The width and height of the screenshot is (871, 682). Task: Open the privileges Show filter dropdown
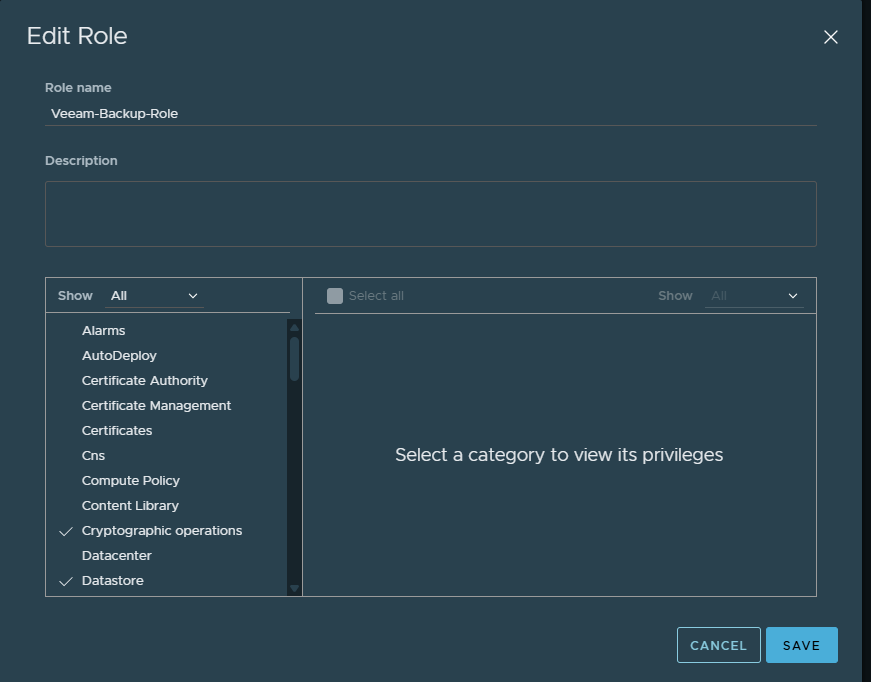tap(754, 296)
